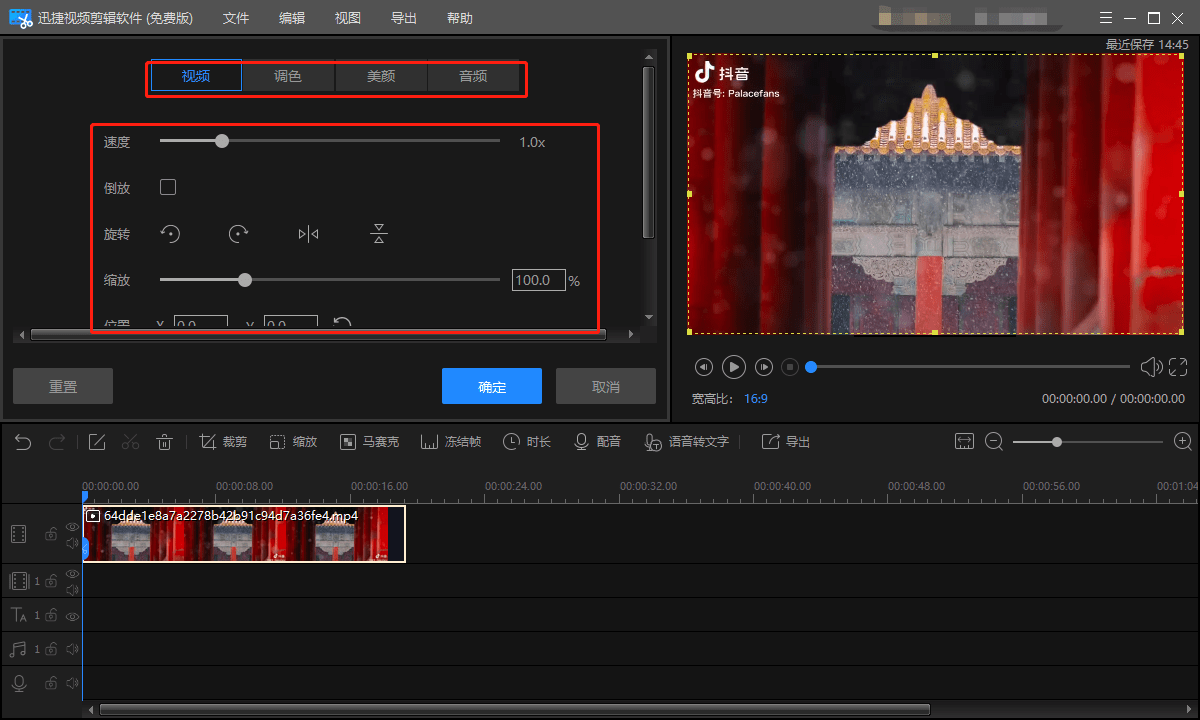Enable the 倒放 reverse checkbox

point(168,187)
